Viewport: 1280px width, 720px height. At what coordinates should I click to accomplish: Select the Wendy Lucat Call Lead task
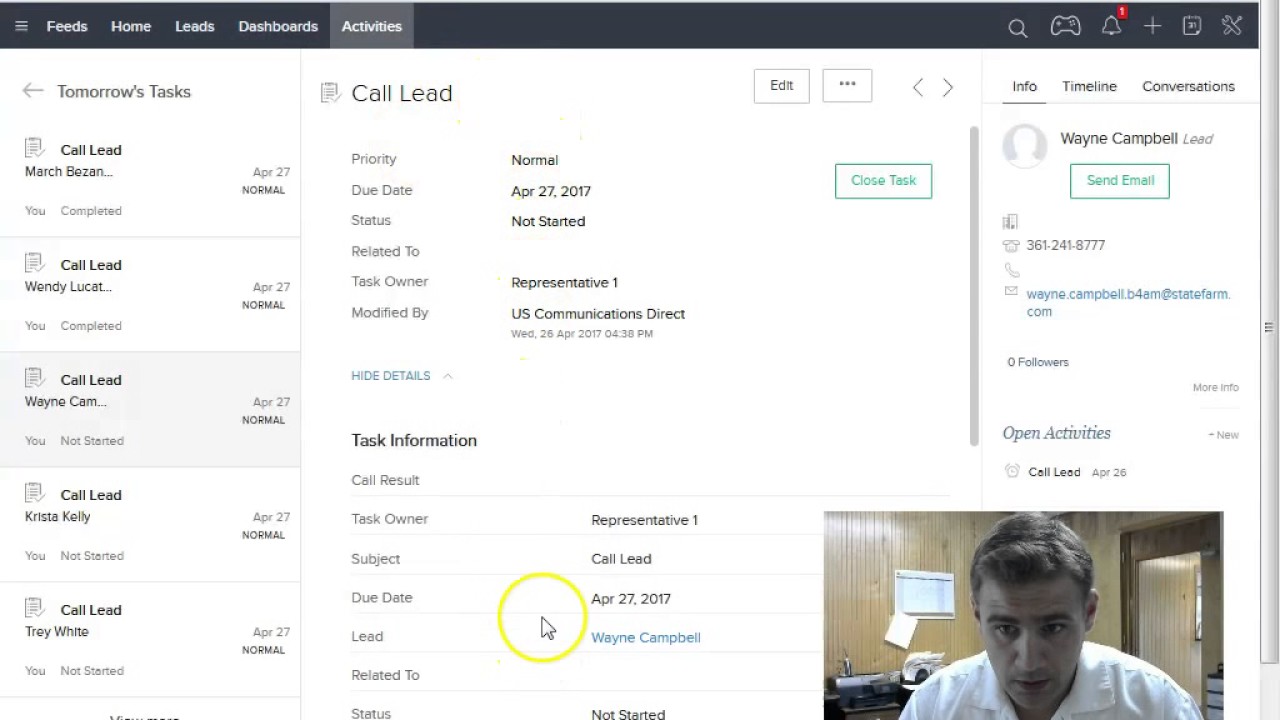point(150,295)
